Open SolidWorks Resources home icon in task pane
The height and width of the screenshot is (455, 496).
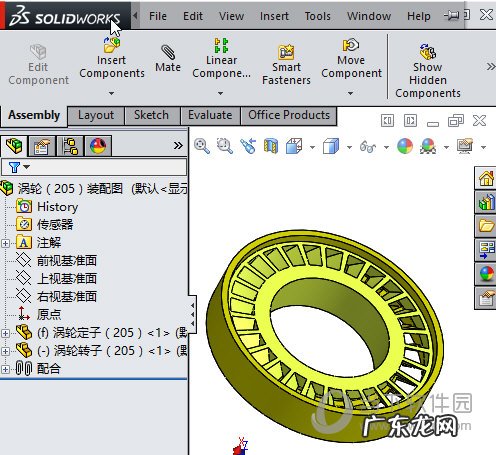pyautogui.click(x=486, y=178)
